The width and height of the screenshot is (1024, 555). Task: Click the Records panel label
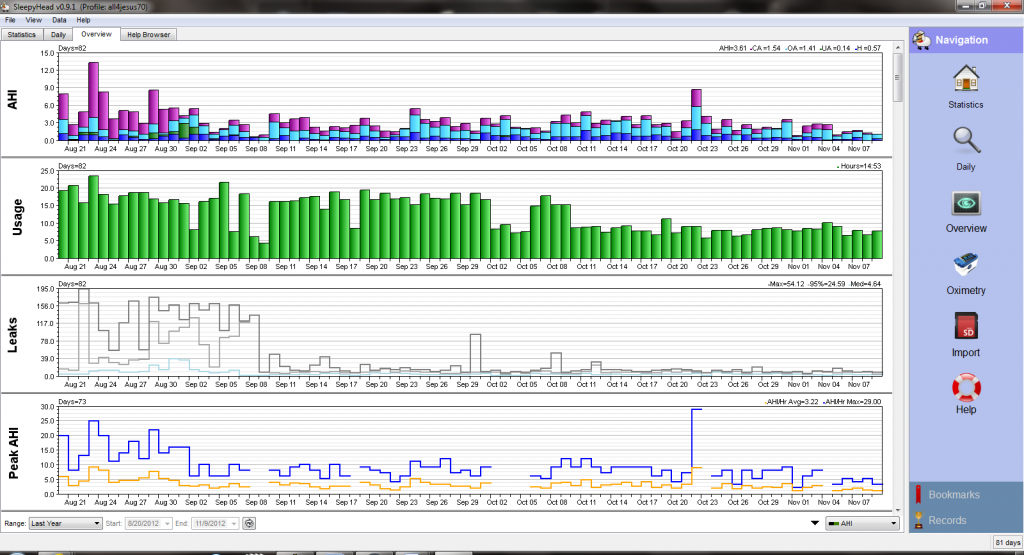tap(947, 520)
